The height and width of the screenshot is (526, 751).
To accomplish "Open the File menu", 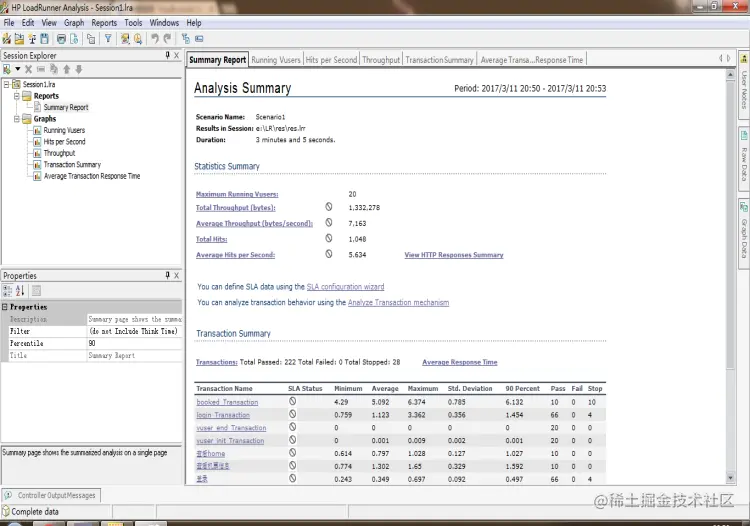I will click(9, 23).
